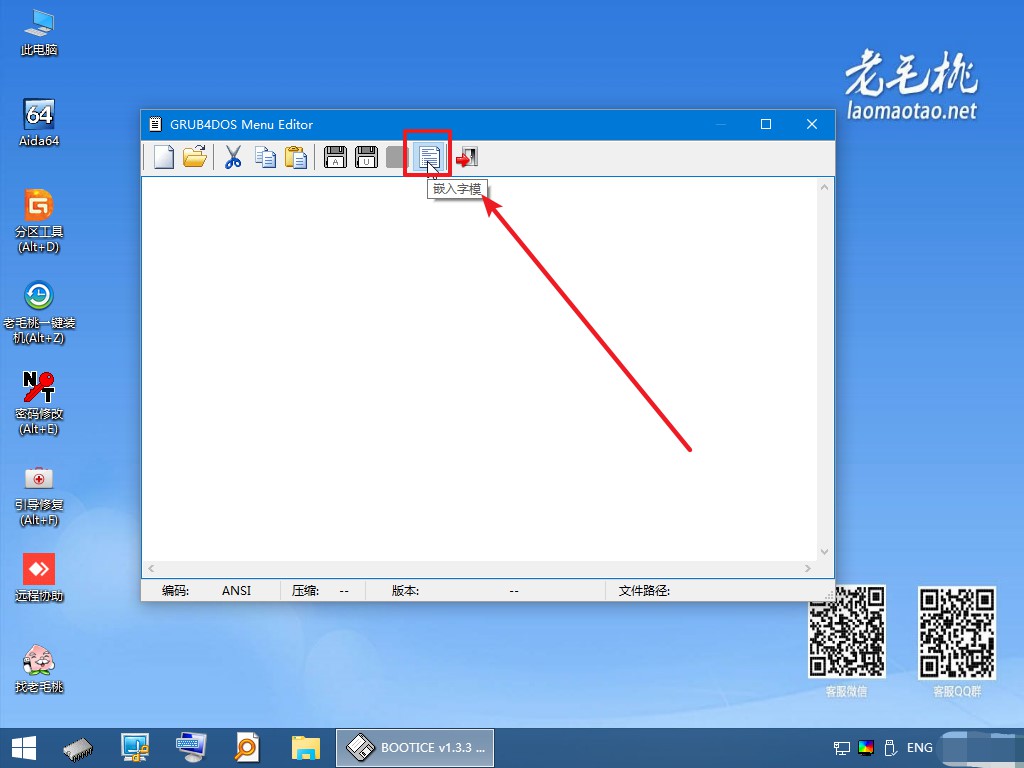
Task: Click horizontal scrollbar right arrow
Action: click(x=808, y=569)
